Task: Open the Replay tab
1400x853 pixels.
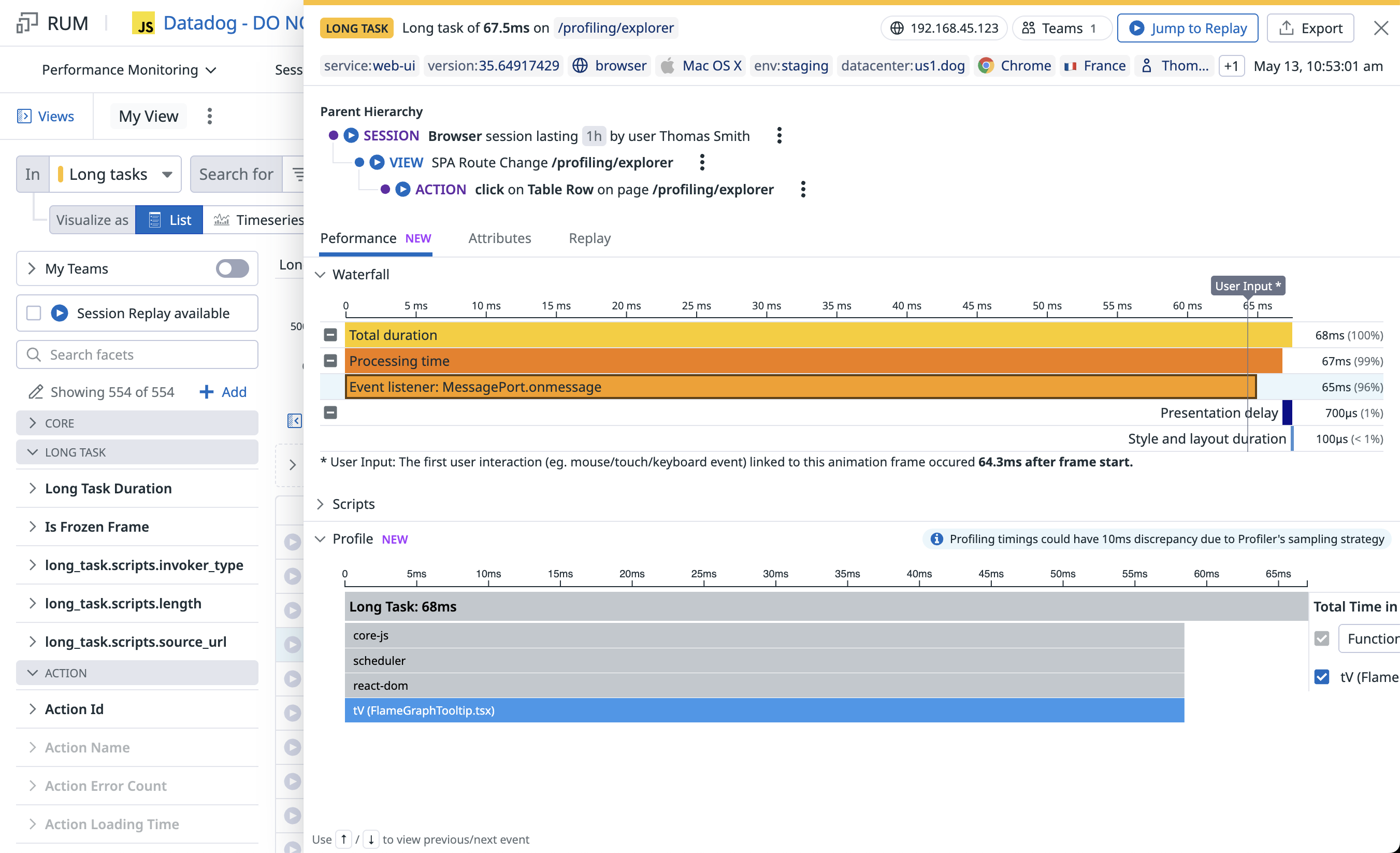Action: click(589, 238)
